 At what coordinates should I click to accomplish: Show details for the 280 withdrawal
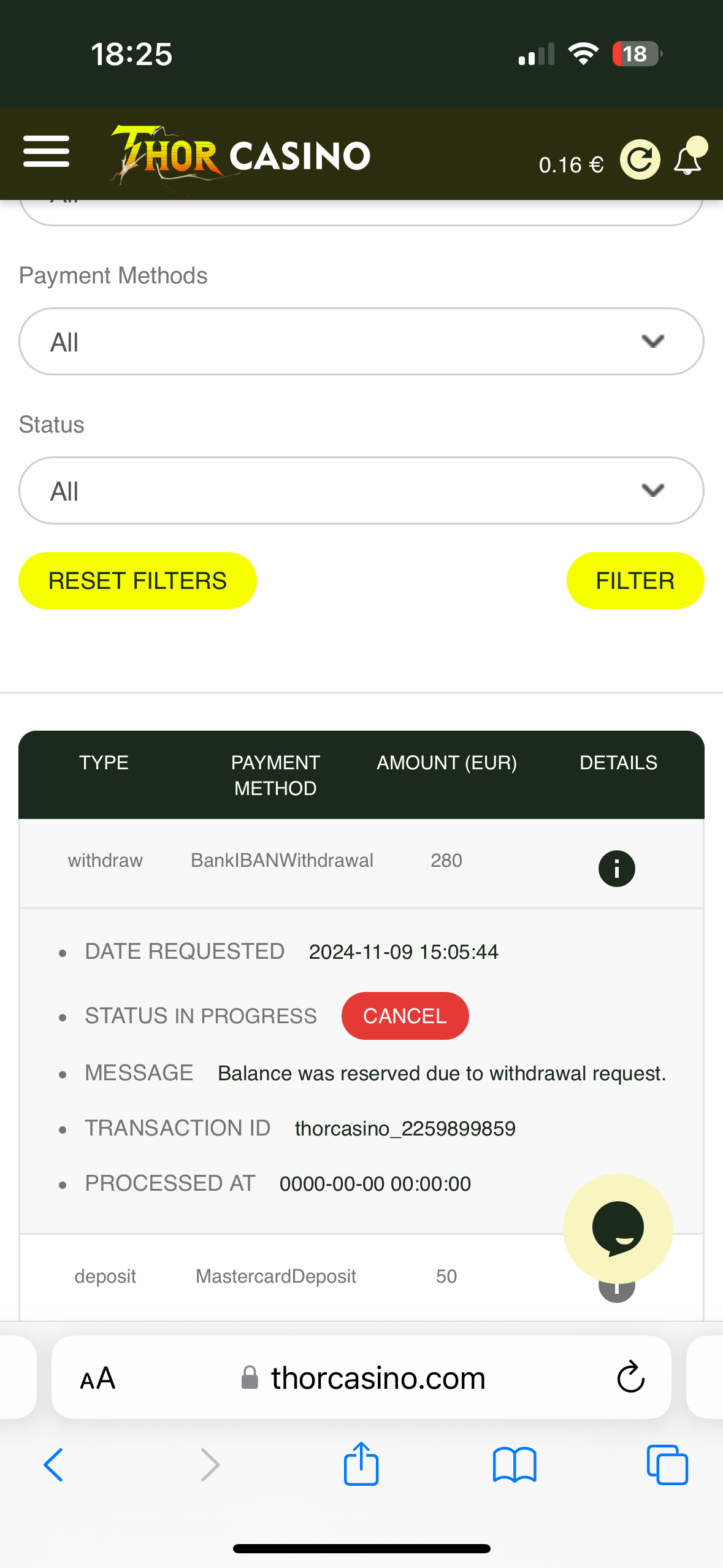coord(616,868)
